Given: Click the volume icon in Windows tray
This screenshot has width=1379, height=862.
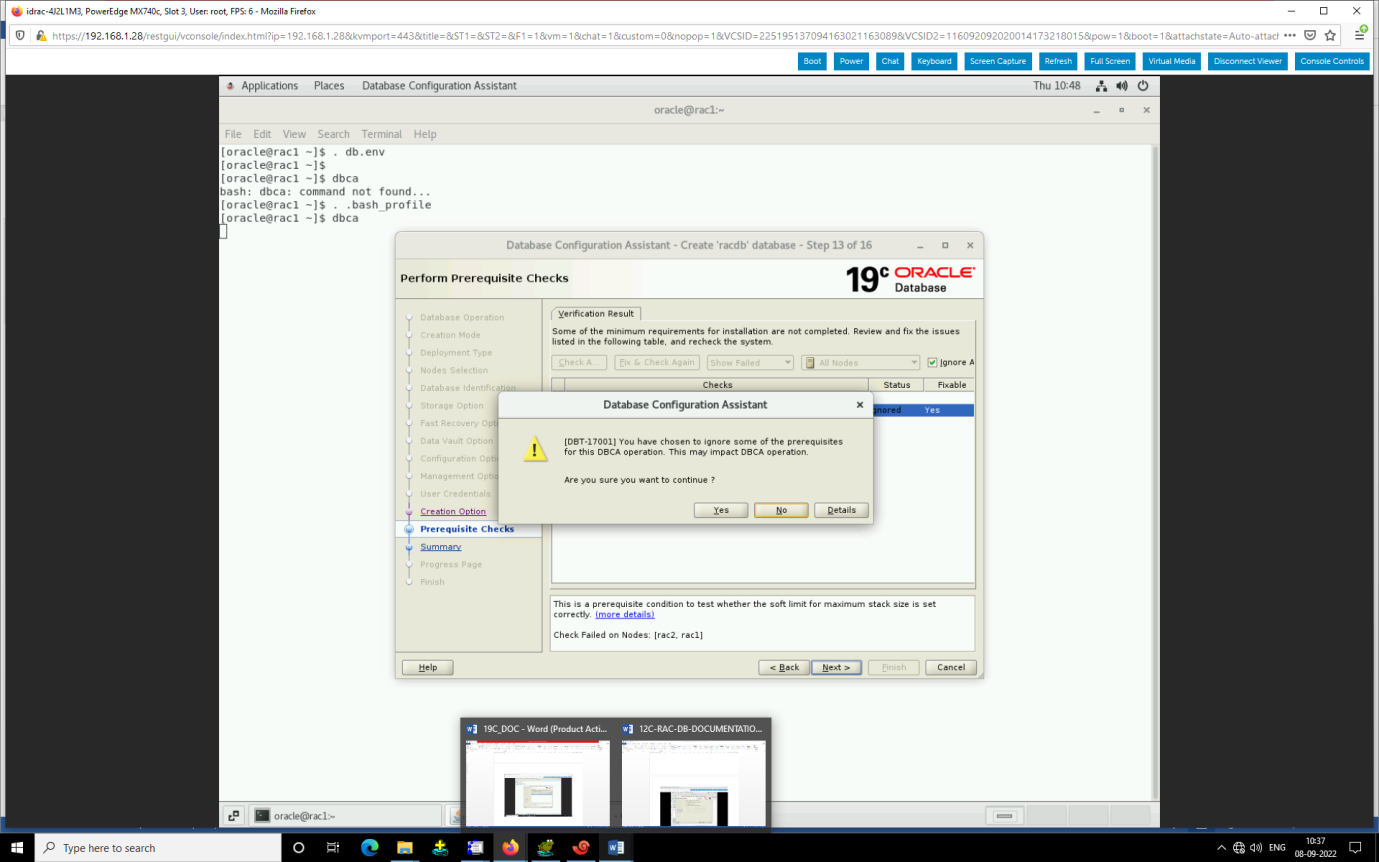Looking at the screenshot, I should 1256,847.
